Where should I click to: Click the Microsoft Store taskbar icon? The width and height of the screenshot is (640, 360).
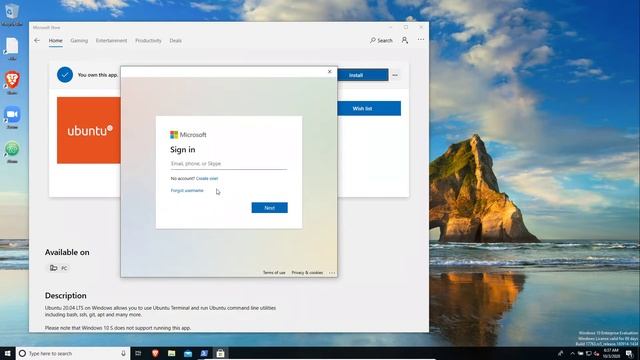click(x=220, y=353)
